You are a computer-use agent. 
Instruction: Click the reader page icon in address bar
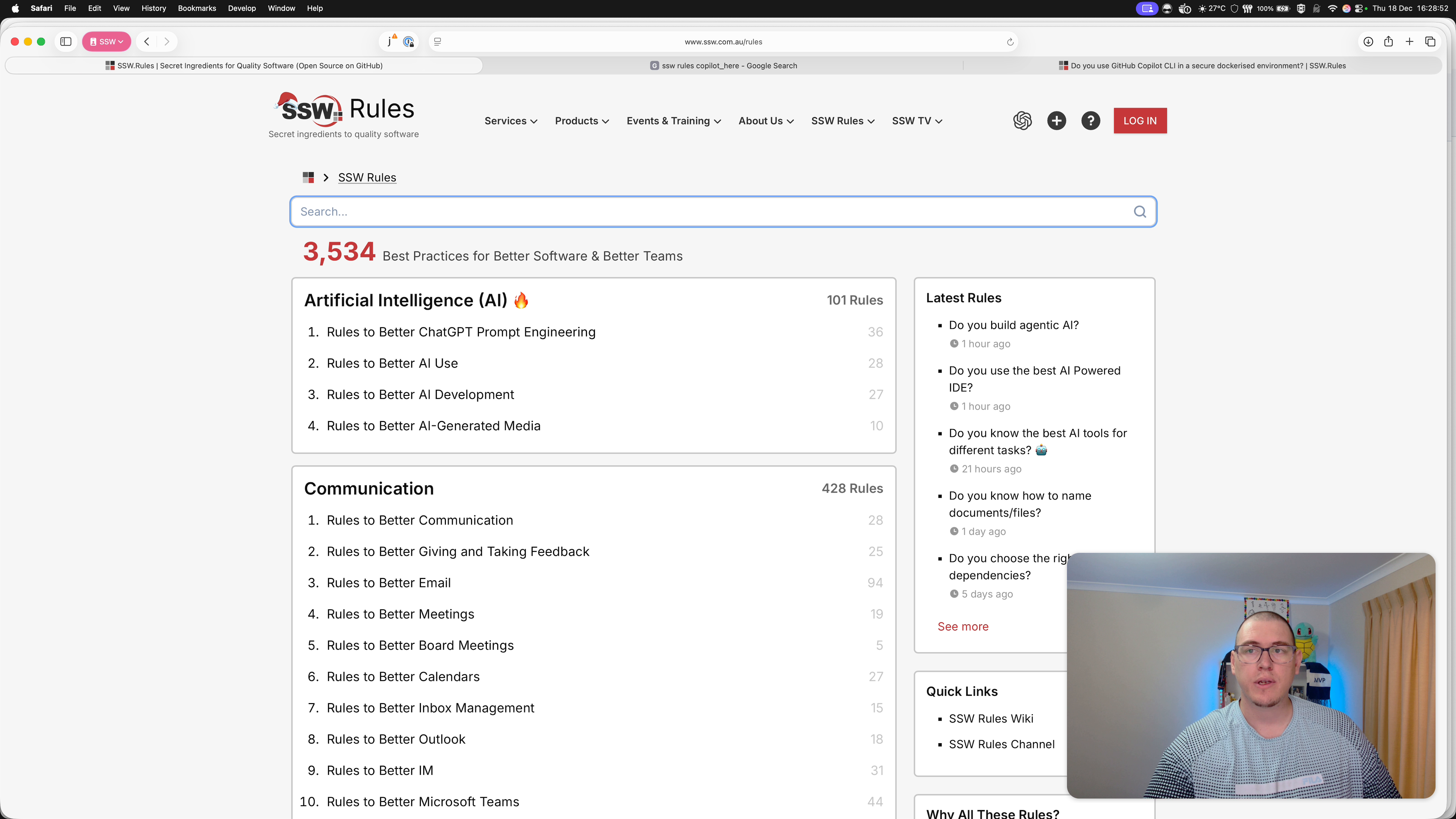[x=437, y=42]
